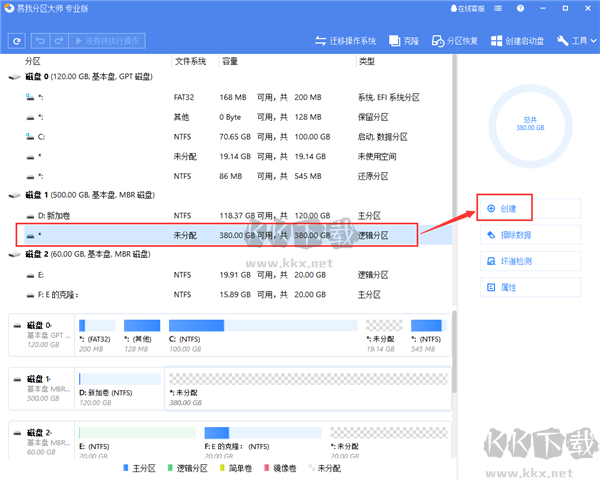The image size is (600, 480).
Task: Click the refresh icon in toolbar
Action: pyautogui.click(x=16, y=41)
